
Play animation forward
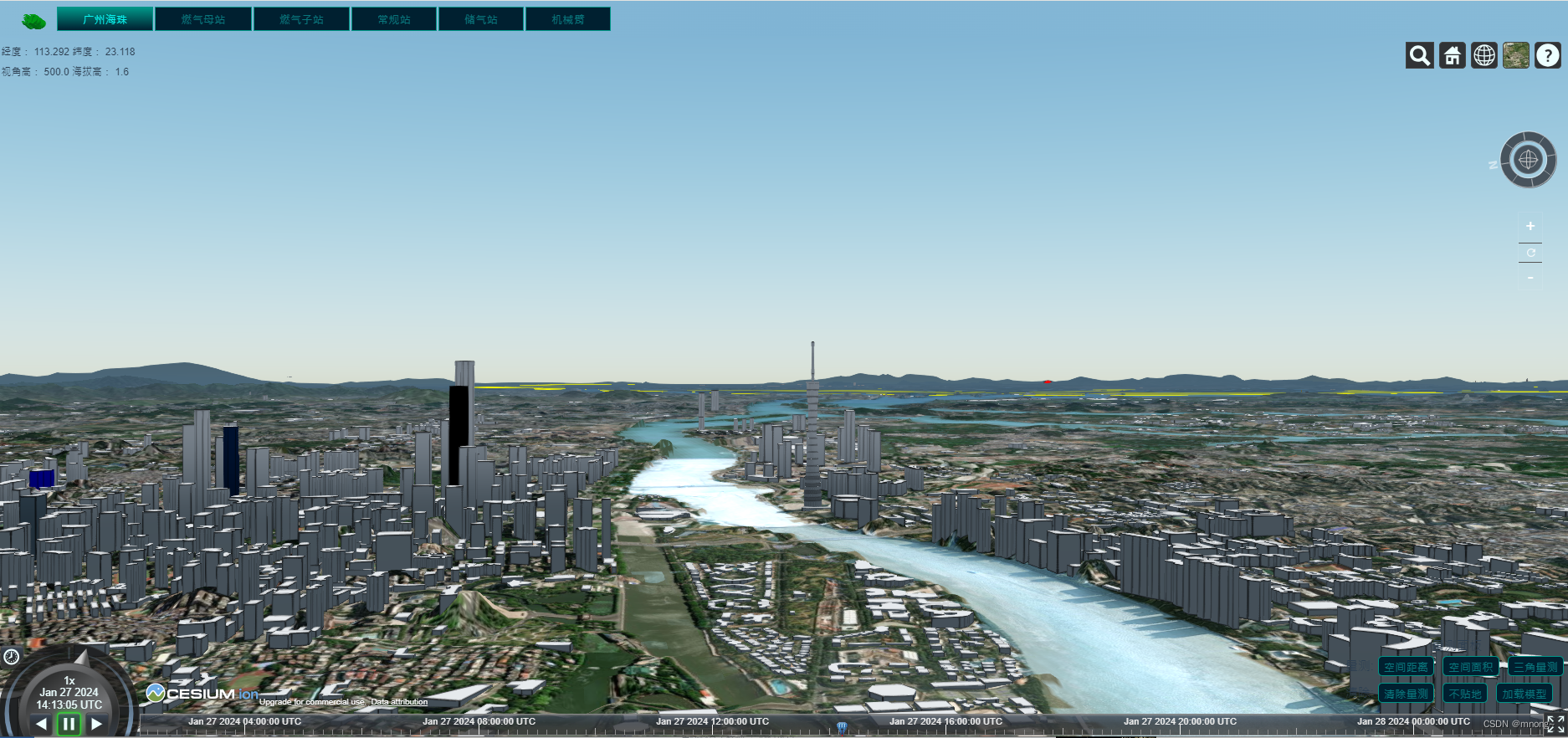(x=96, y=724)
